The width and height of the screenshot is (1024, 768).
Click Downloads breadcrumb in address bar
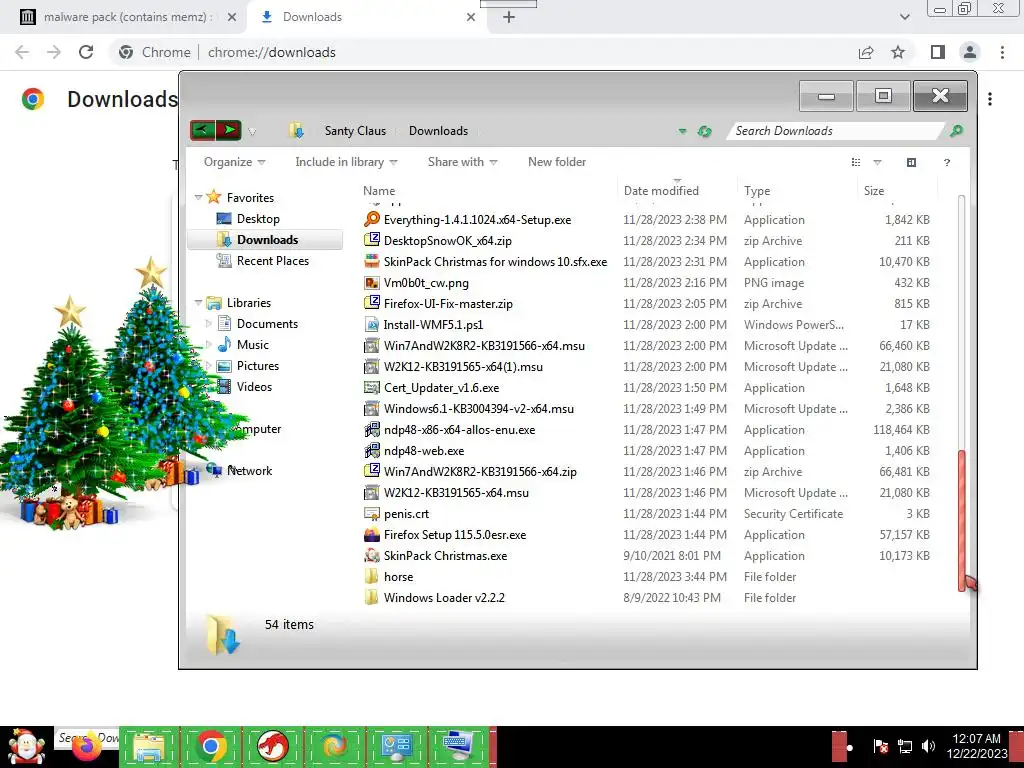click(x=438, y=131)
